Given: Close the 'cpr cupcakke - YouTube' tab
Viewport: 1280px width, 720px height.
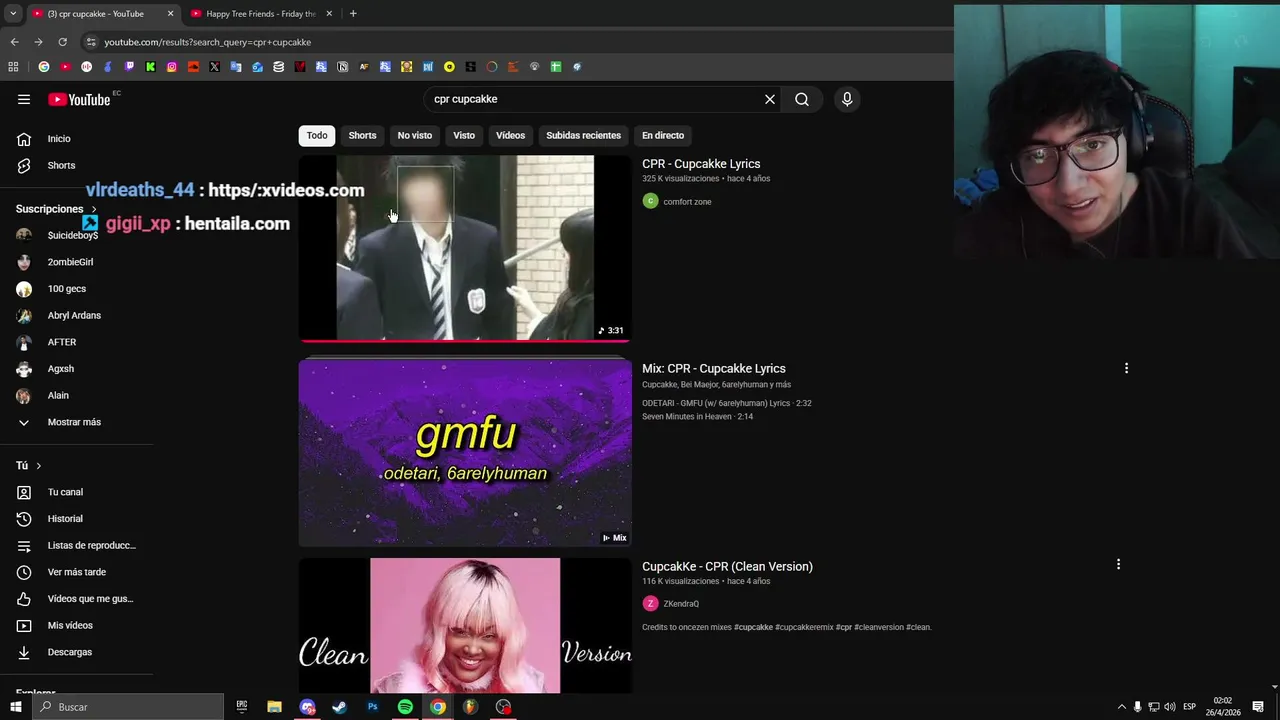Looking at the screenshot, I should tap(170, 14).
